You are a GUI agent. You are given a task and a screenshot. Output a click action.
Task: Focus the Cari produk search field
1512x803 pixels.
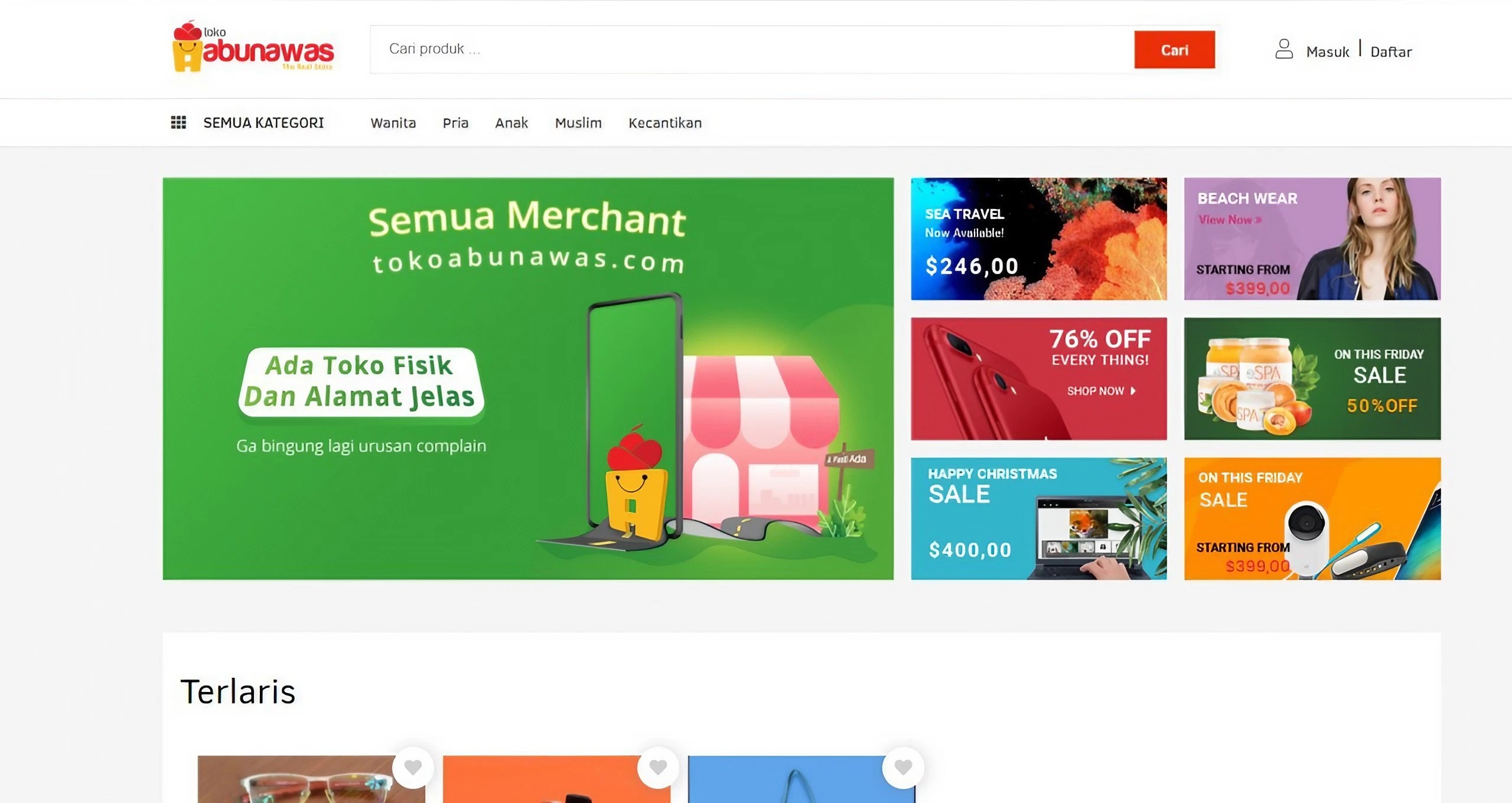pos(752,50)
